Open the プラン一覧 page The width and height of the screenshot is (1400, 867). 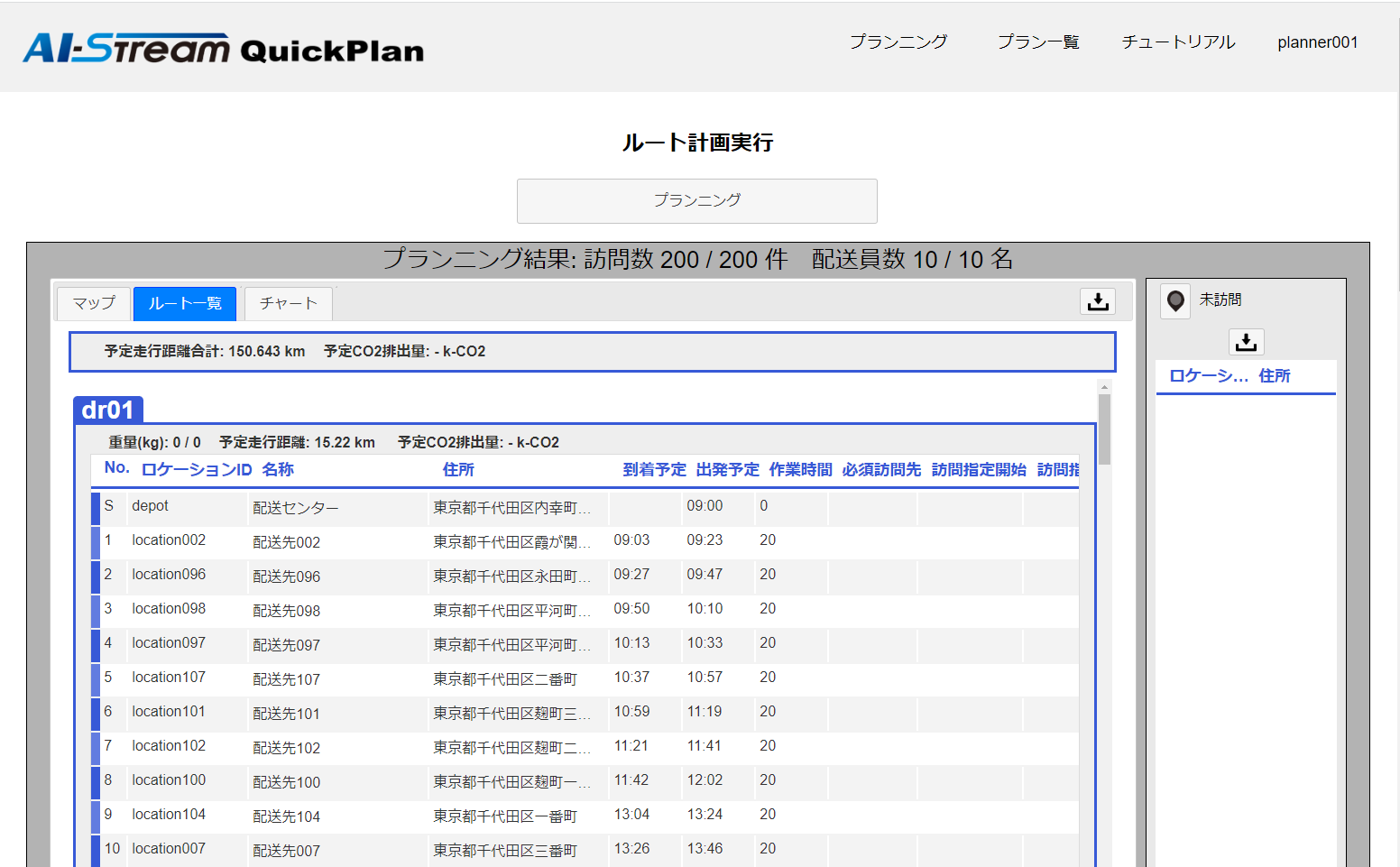(x=1037, y=42)
